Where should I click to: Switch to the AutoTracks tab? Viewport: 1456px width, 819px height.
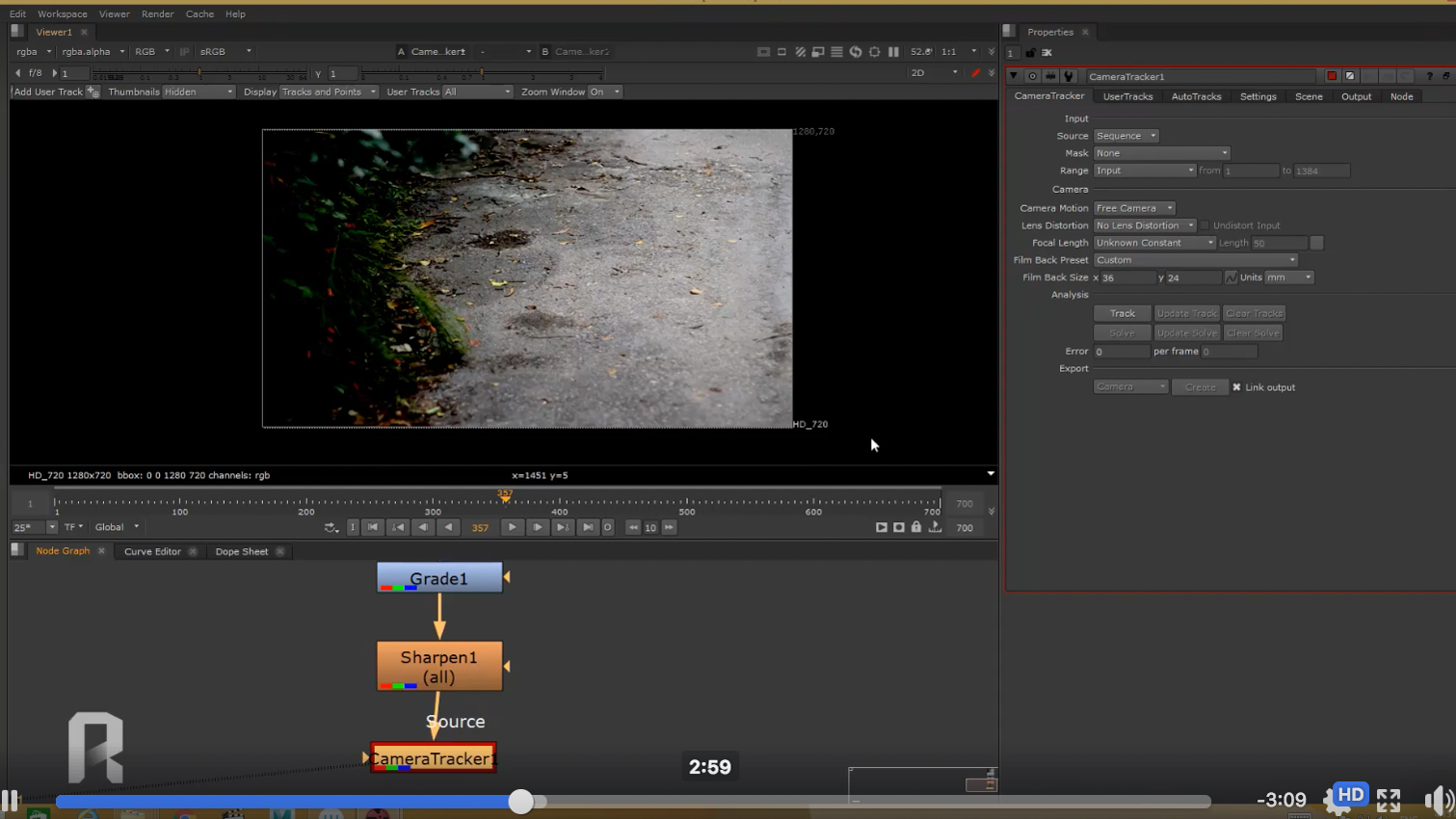click(1196, 96)
